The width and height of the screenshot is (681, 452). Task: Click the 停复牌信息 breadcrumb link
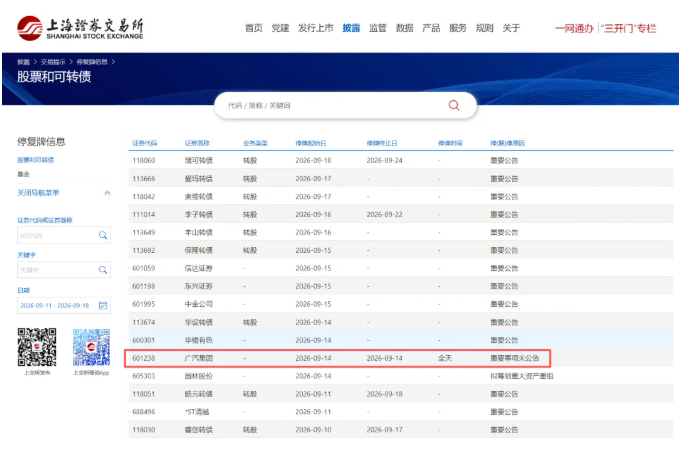pos(92,62)
